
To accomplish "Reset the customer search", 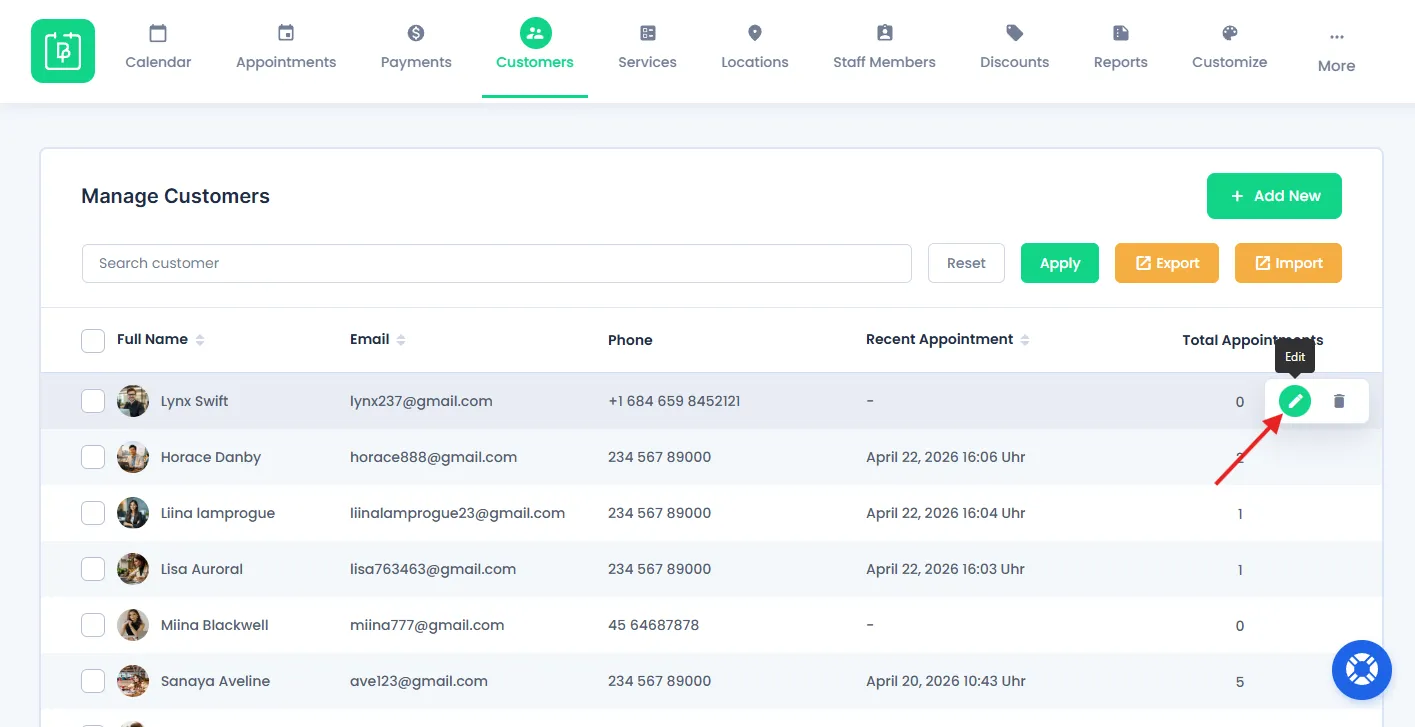I will [x=966, y=263].
